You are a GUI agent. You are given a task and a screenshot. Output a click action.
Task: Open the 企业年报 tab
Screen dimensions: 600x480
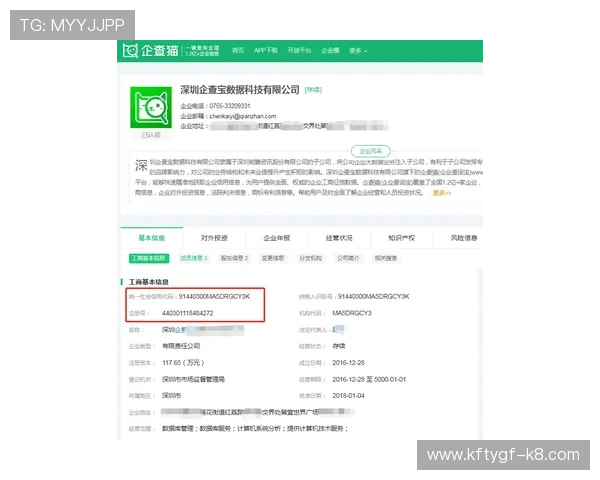277,238
